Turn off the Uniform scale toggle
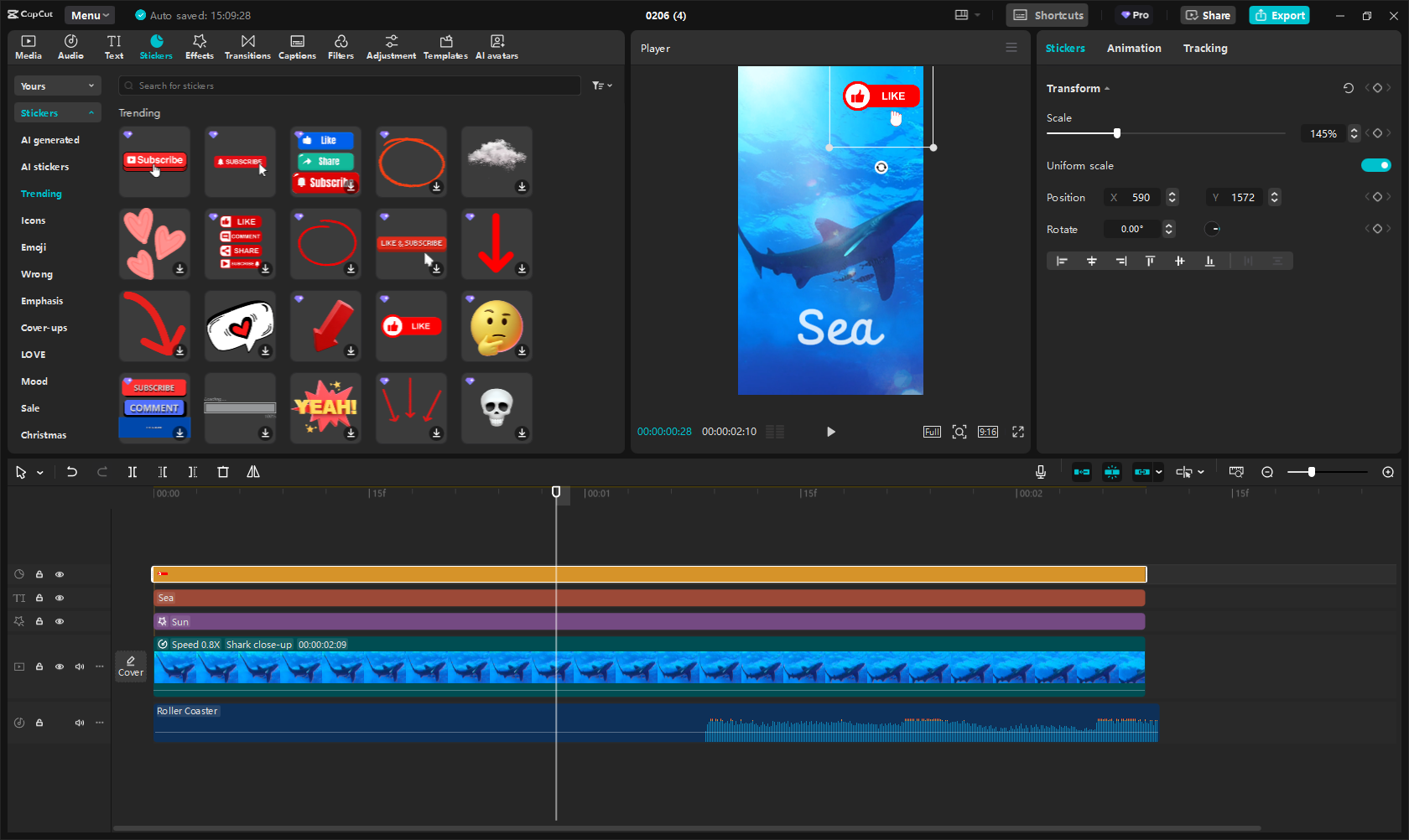The height and width of the screenshot is (840, 1409). coord(1375,165)
